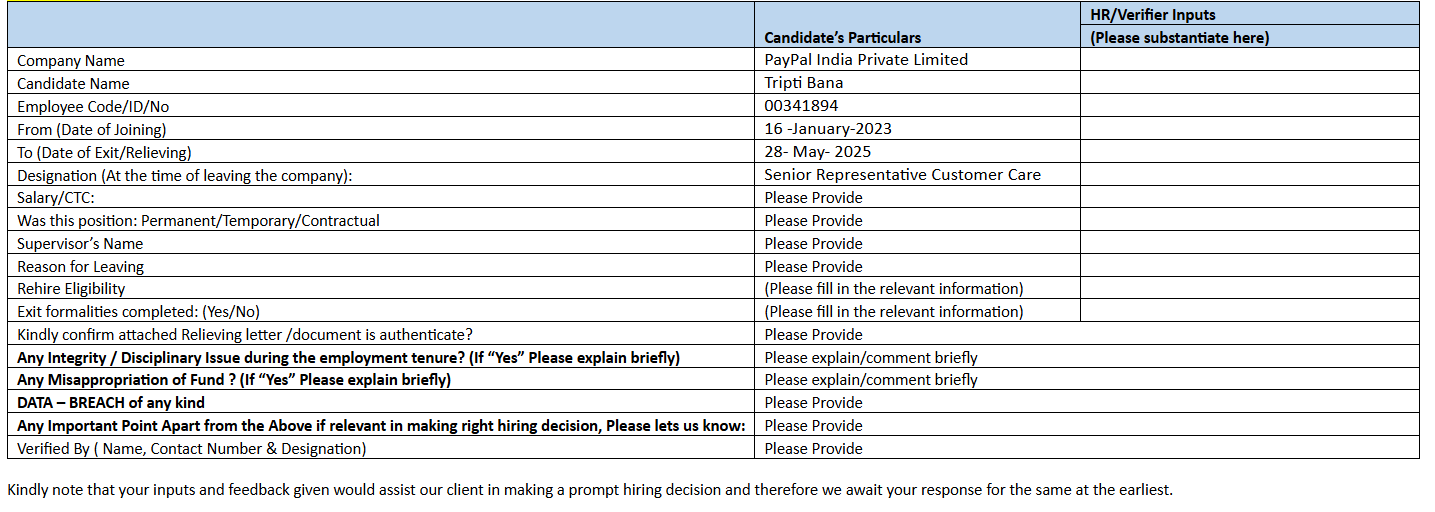Click "Please Provide" in the Supervisor's Name row
1435x512 pixels.
[x=813, y=244]
